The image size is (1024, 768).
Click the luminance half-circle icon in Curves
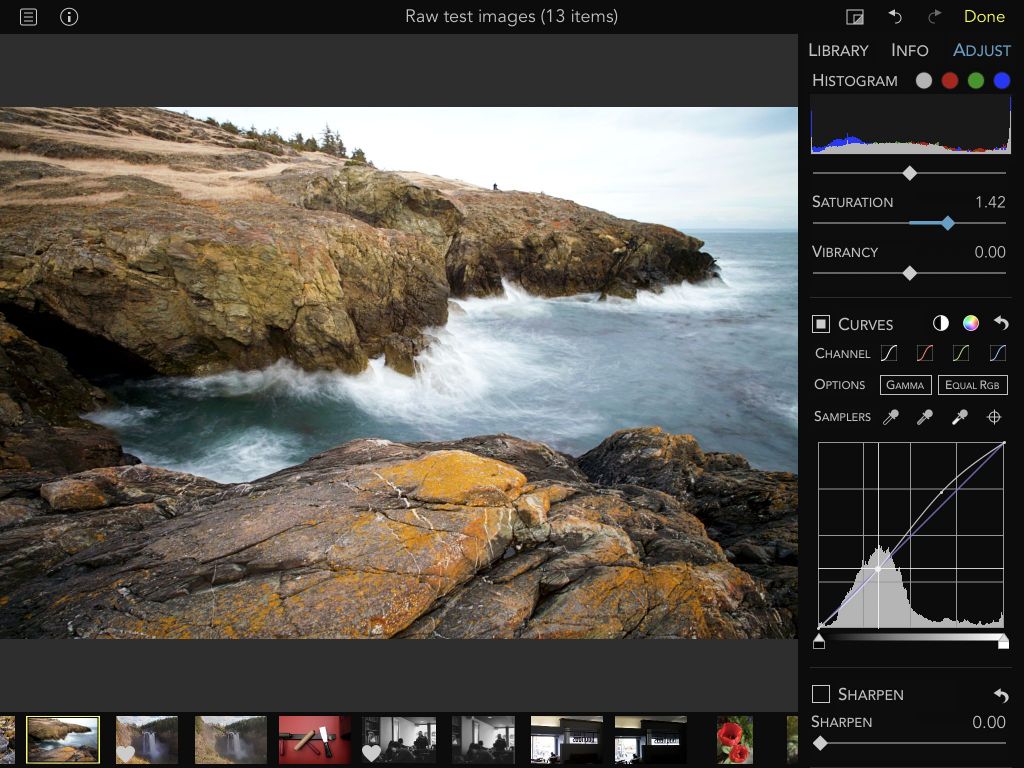coord(940,323)
